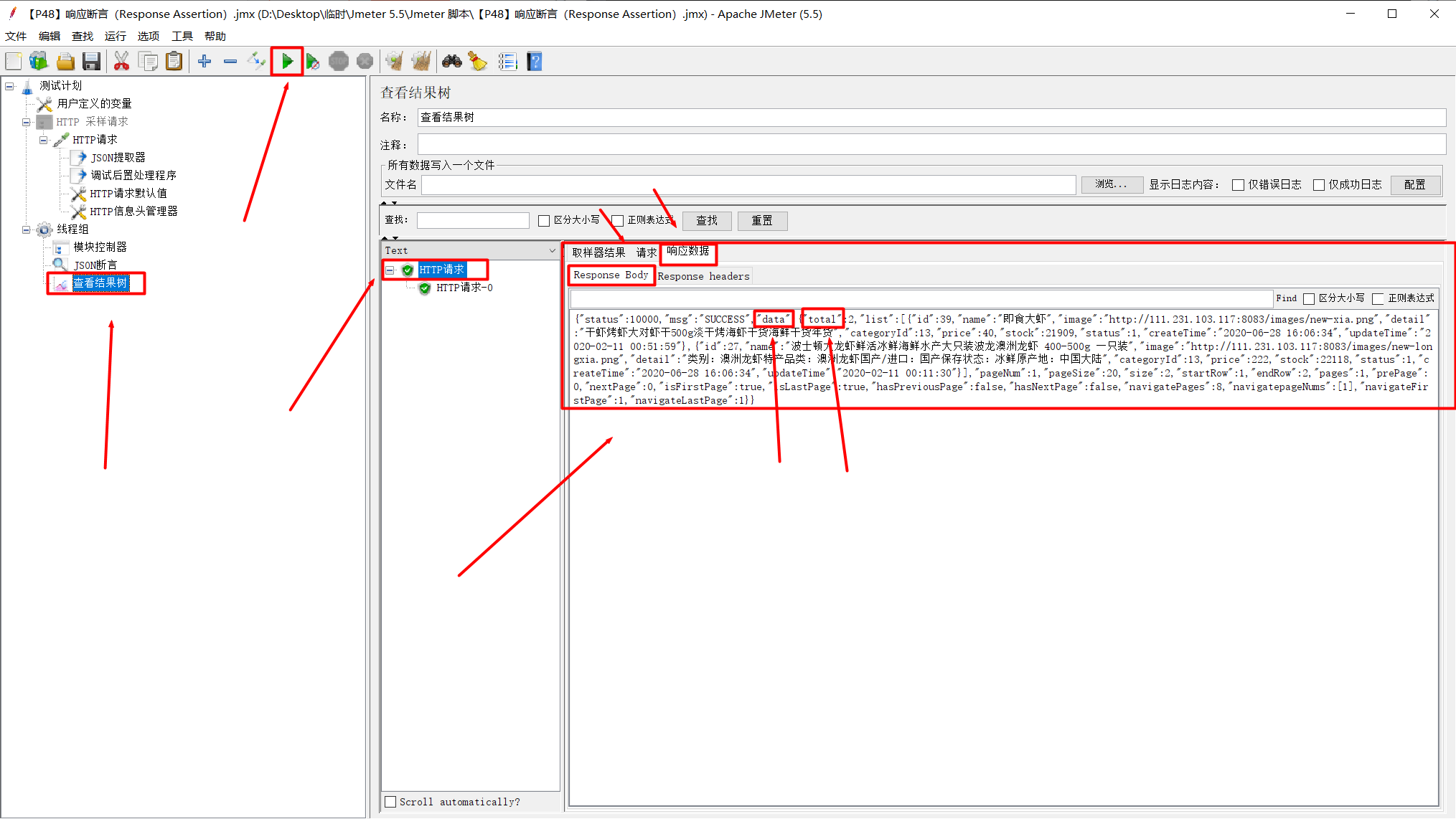
Task: Toggle 正则表达式 checkbox beside 查找 field
Action: coord(617,221)
